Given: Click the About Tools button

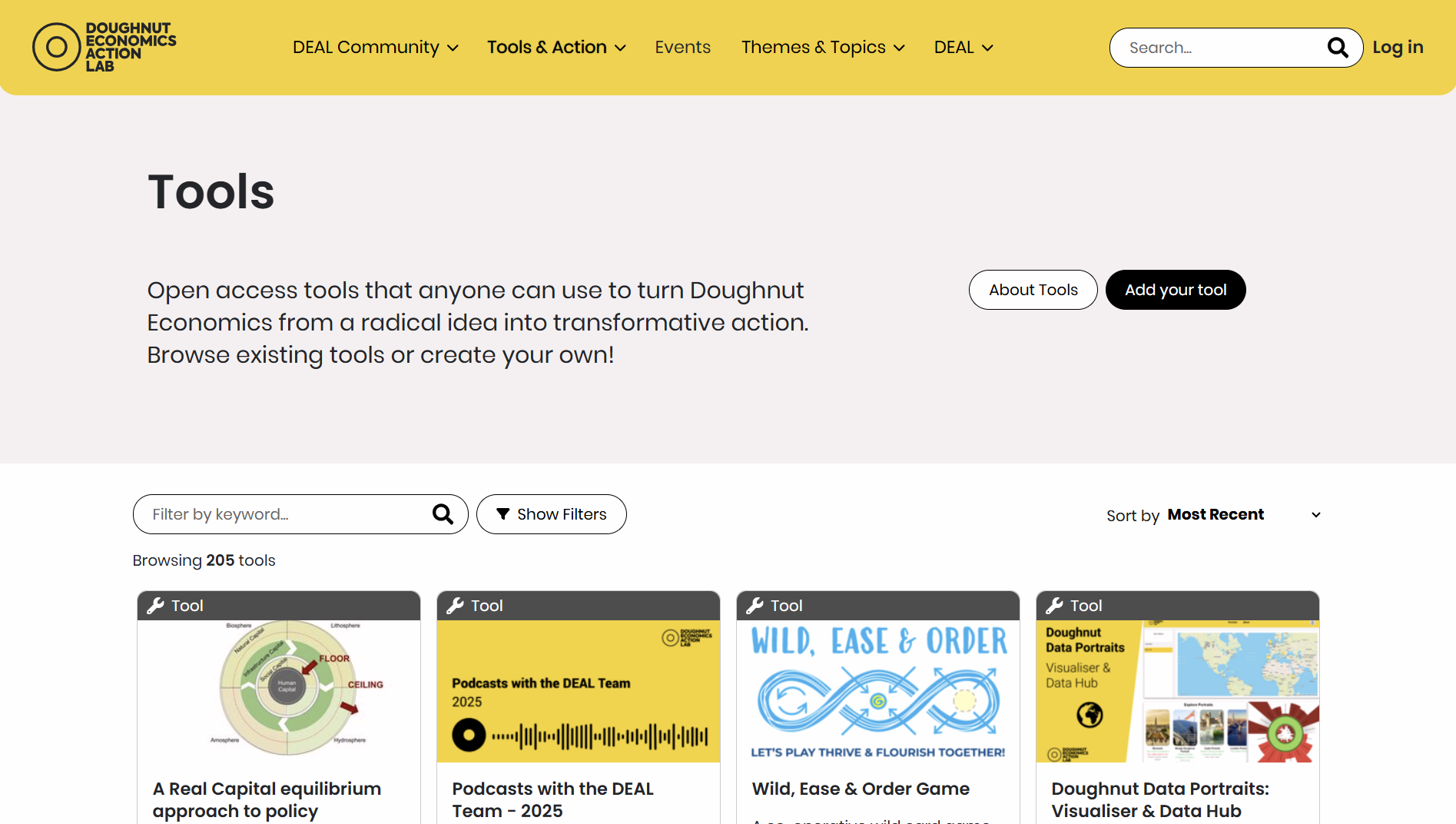Looking at the screenshot, I should [x=1033, y=290].
